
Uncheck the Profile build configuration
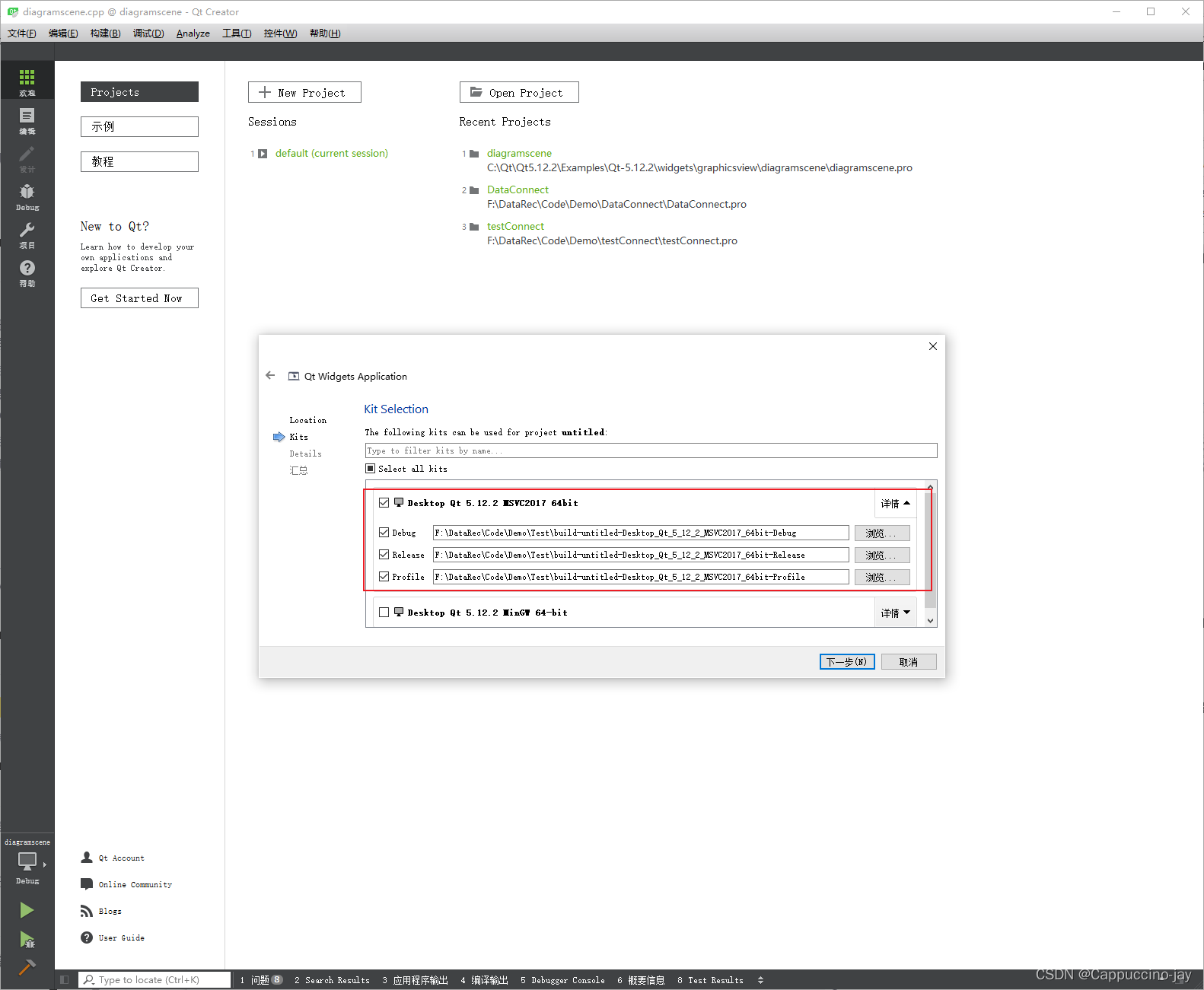(x=384, y=577)
